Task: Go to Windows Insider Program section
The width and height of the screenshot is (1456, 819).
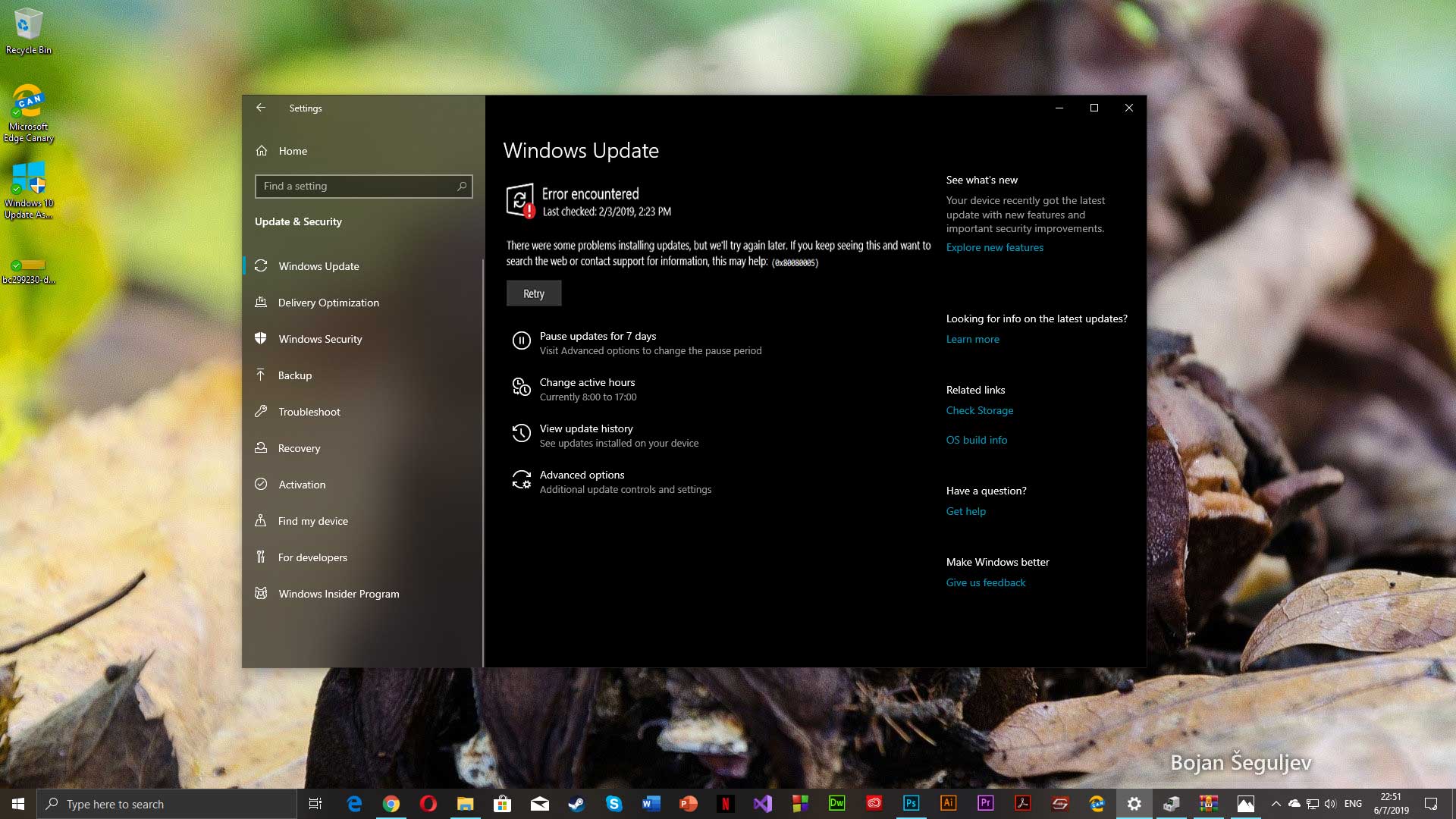Action: point(338,594)
